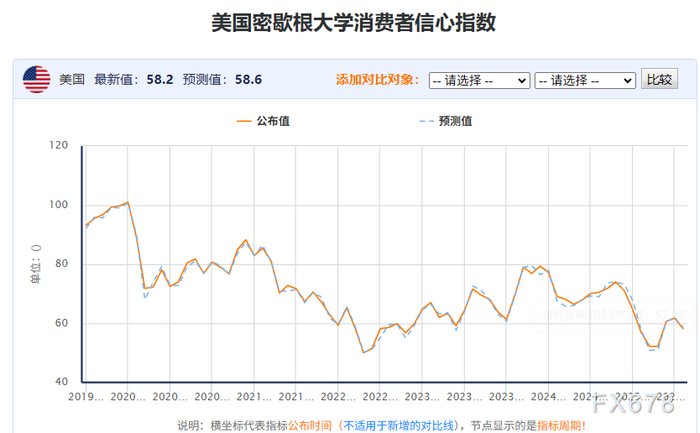Viewport: 700px width, 433px height.
Task: Click the latest value 58.2
Action: tap(160, 79)
